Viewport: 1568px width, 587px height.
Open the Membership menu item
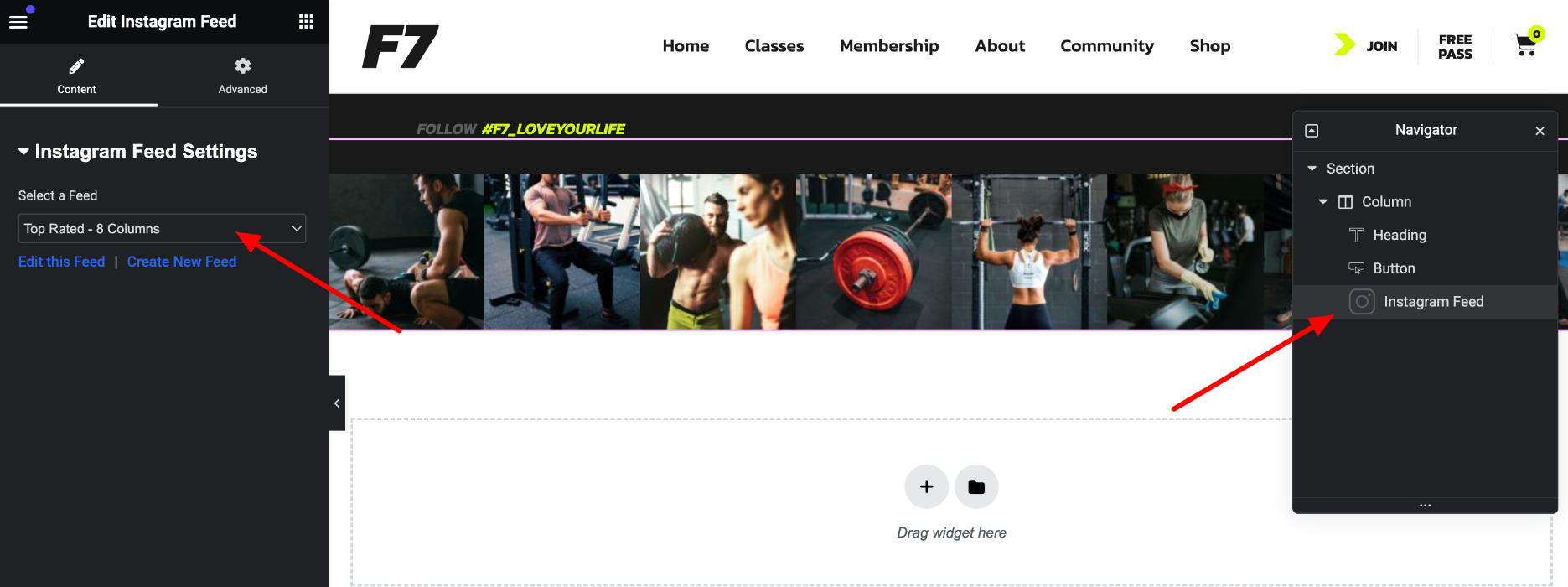pyautogui.click(x=889, y=46)
